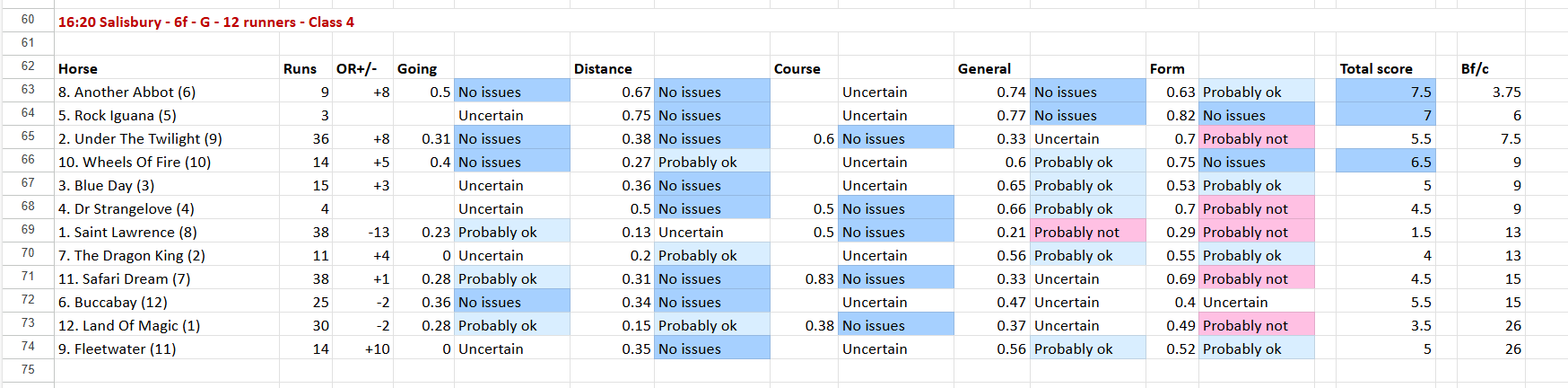Viewport: 1568px width, 388px height.
Task: Click the Total score header cell
Action: tap(1376, 68)
